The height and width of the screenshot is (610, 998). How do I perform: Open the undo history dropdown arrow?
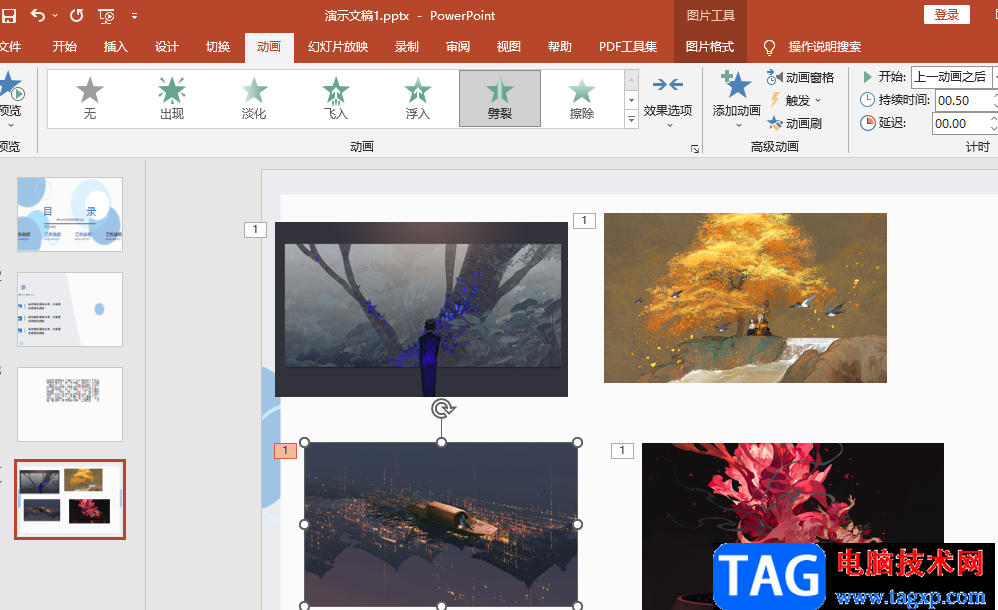point(55,15)
